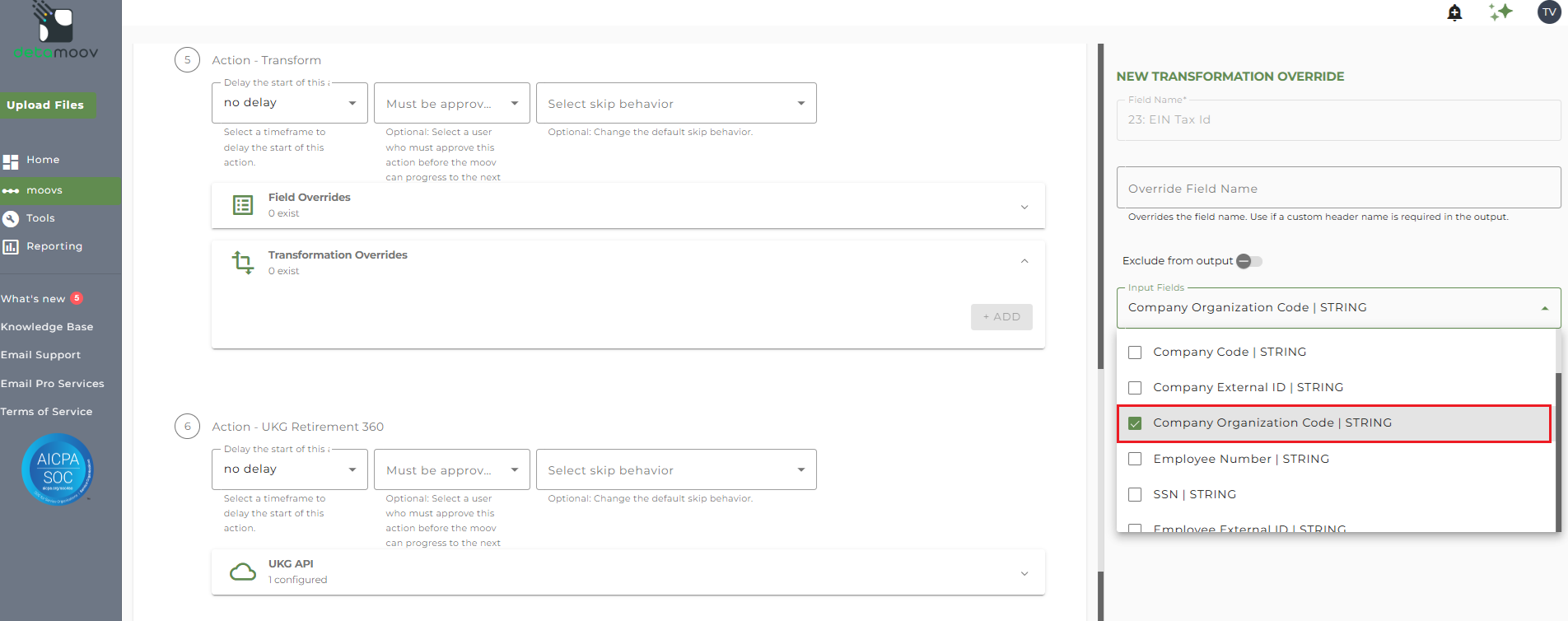Go to Reporting in the sidebar
This screenshot has height=621, width=1568.
54,246
